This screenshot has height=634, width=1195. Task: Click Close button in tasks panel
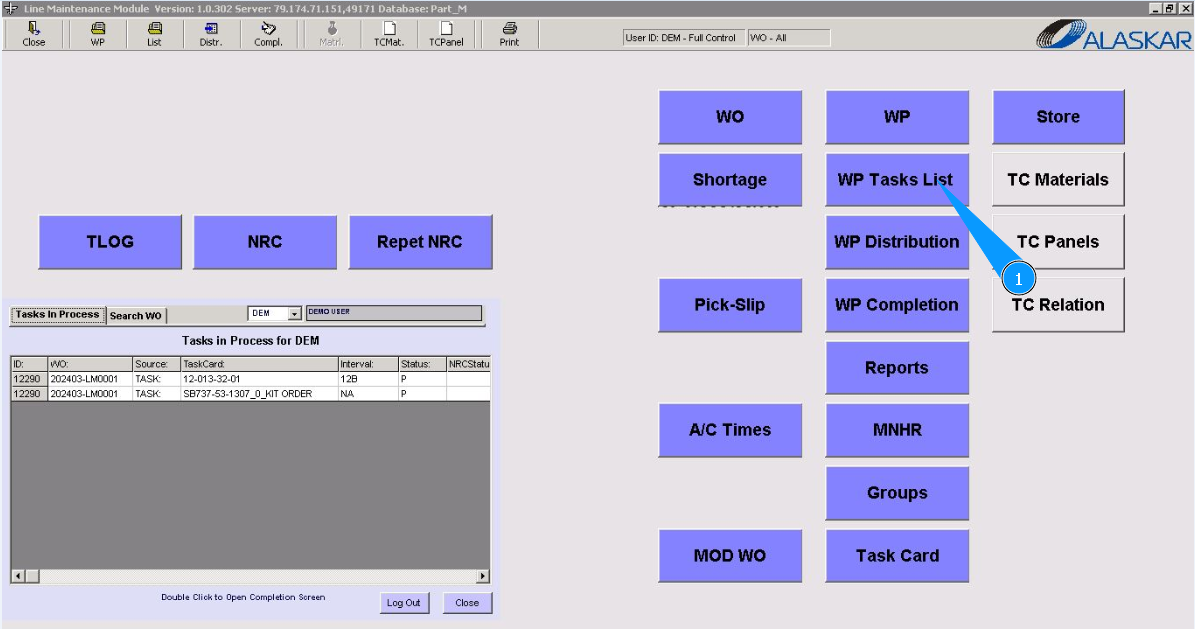[467, 603]
